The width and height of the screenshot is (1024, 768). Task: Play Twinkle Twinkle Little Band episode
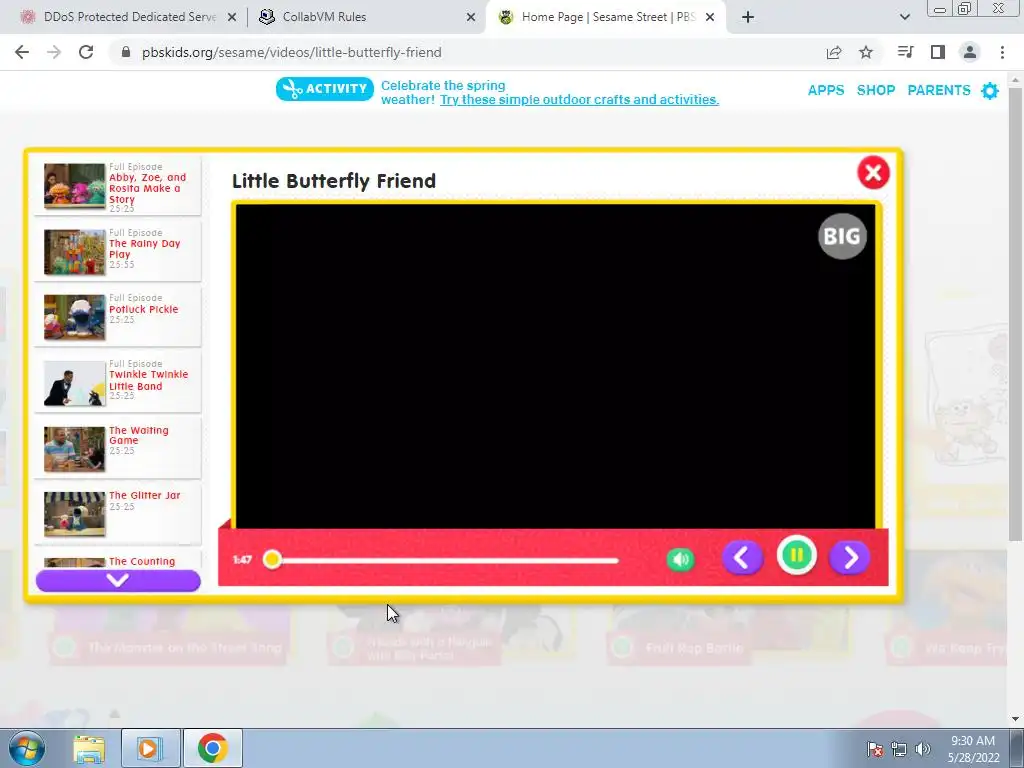pos(118,382)
